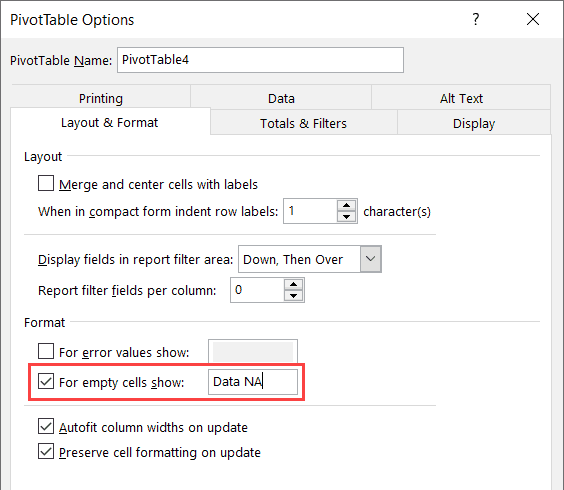Switch to the Display tab

point(474,123)
